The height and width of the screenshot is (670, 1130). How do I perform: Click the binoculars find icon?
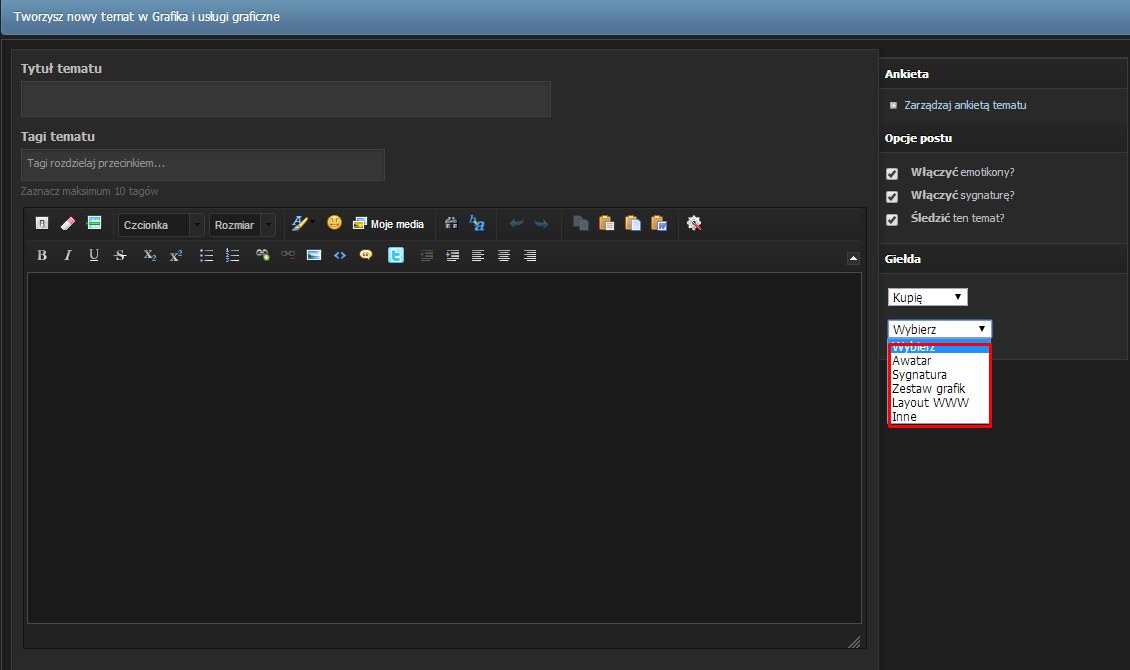pyautogui.click(x=451, y=223)
